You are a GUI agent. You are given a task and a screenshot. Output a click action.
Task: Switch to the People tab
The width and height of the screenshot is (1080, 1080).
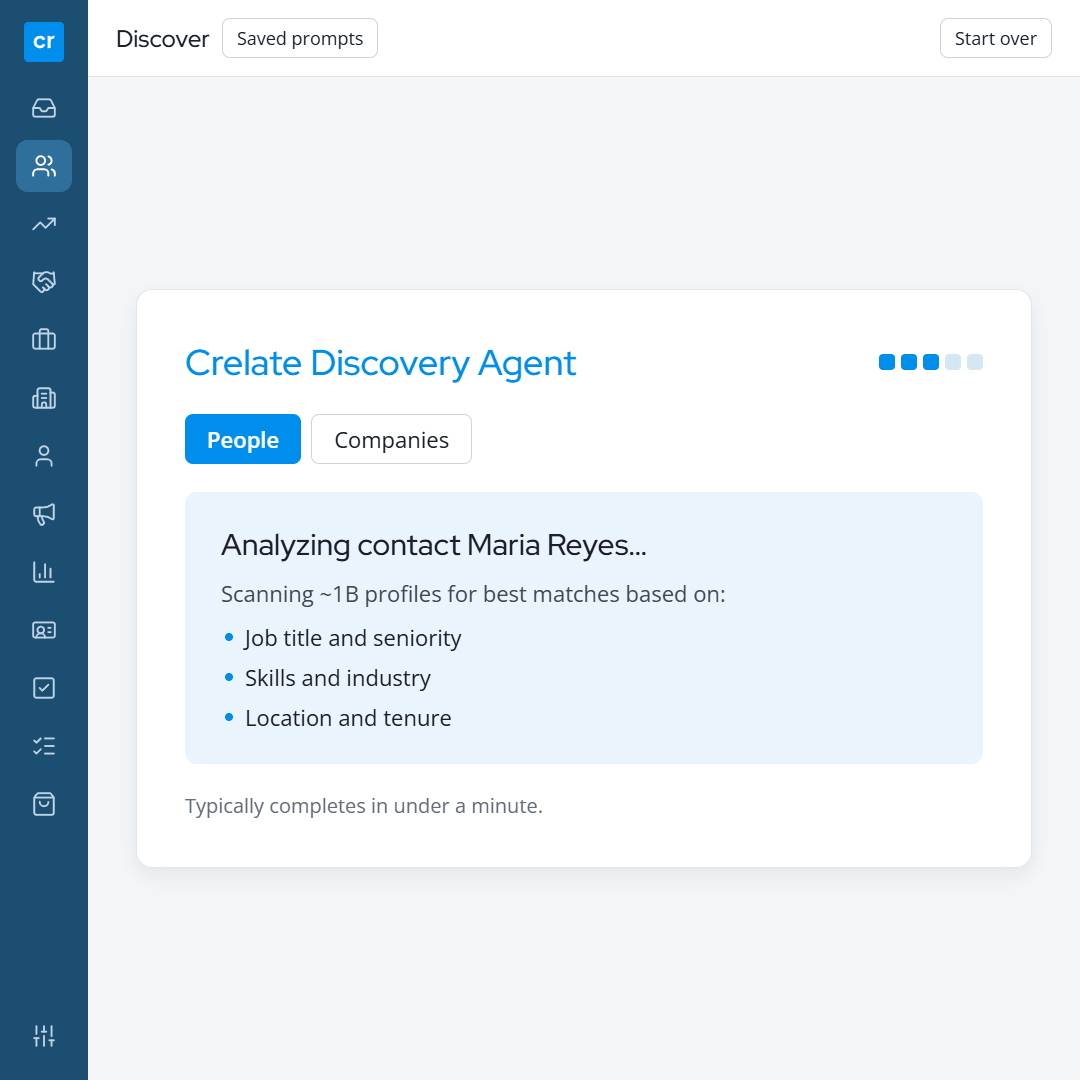tap(242, 439)
